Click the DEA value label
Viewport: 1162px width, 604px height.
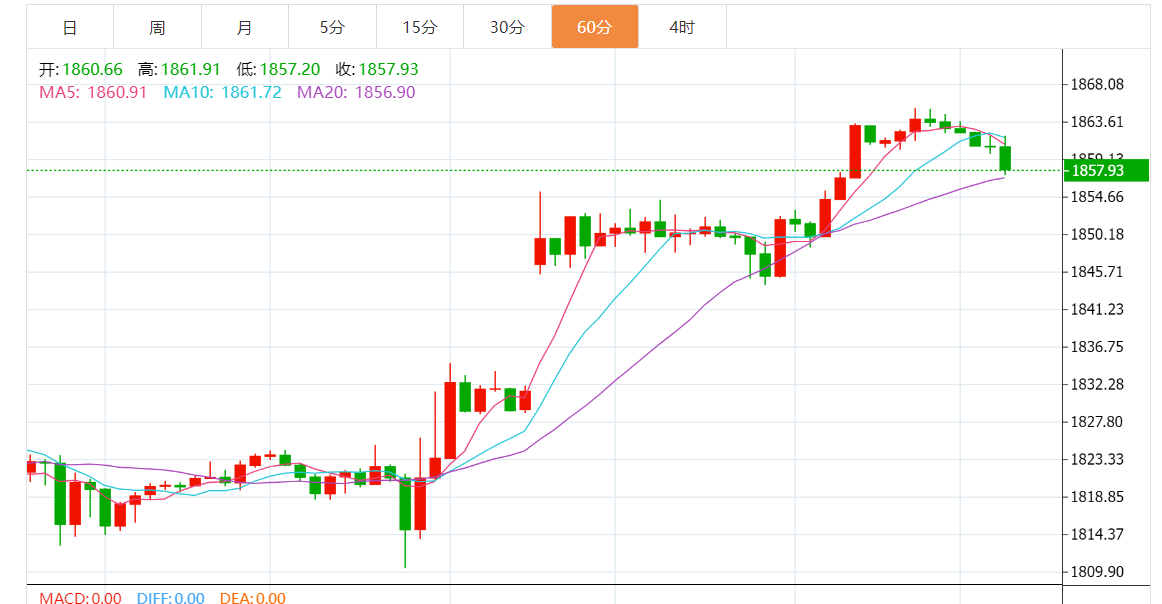click(x=252, y=598)
